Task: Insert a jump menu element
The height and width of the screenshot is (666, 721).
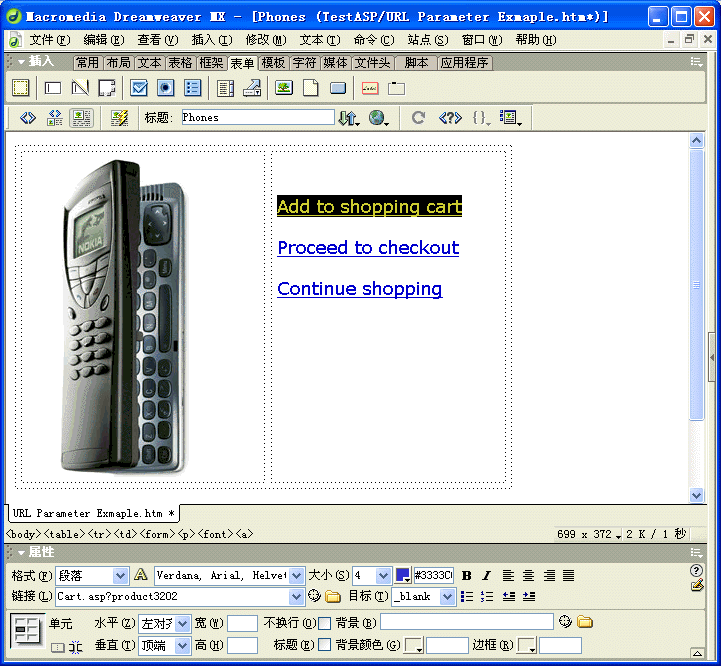Action: tap(252, 88)
